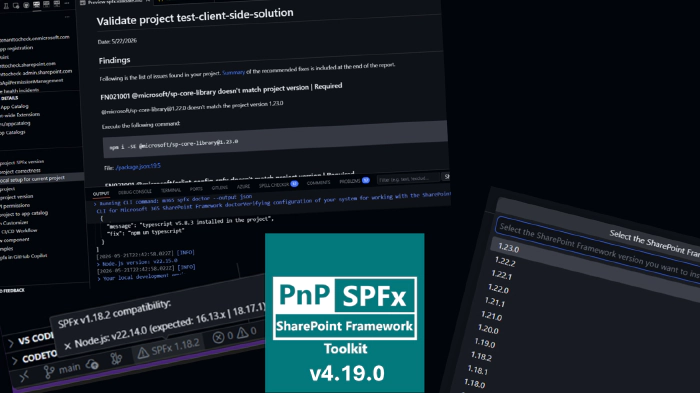Select version 1.22.1 from list
The image size is (700, 393).
[x=501, y=275]
